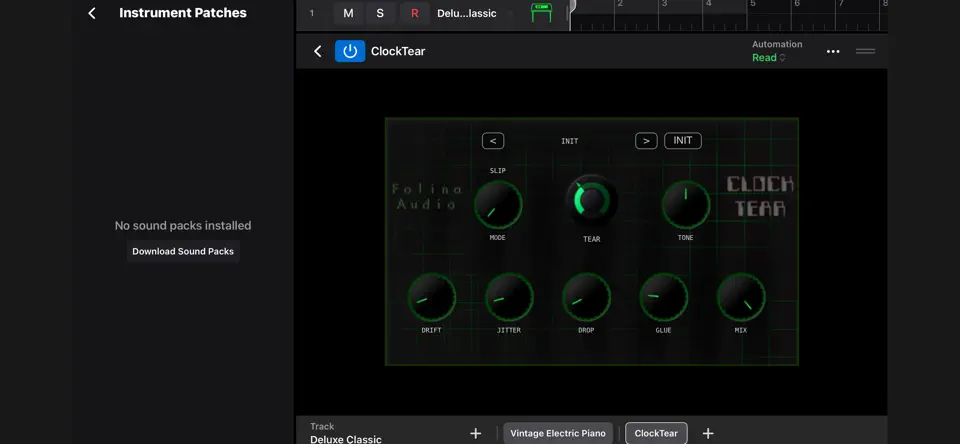Select the previous preset arrow
Screen dimensions: 960x444
(x=493, y=141)
